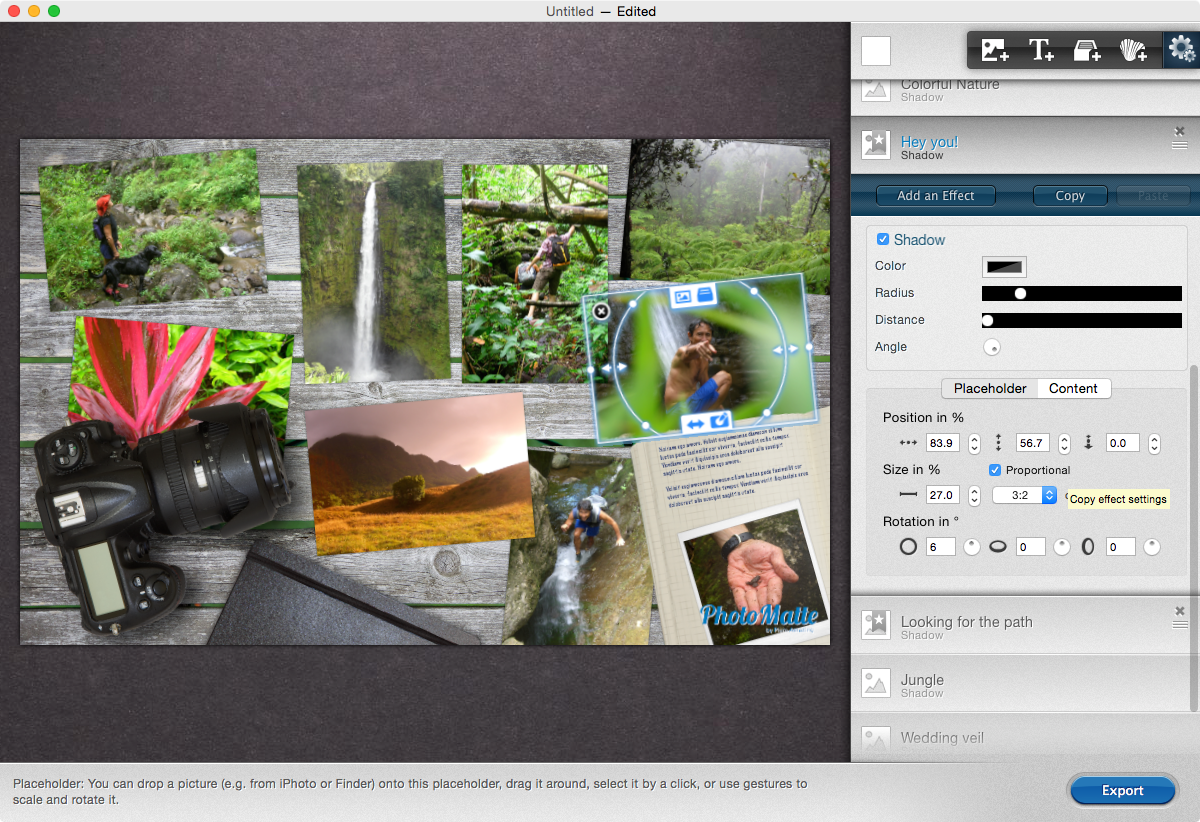Viewport: 1200px width, 822px height.
Task: Click the shadow Distance slider
Action: pos(1082,320)
